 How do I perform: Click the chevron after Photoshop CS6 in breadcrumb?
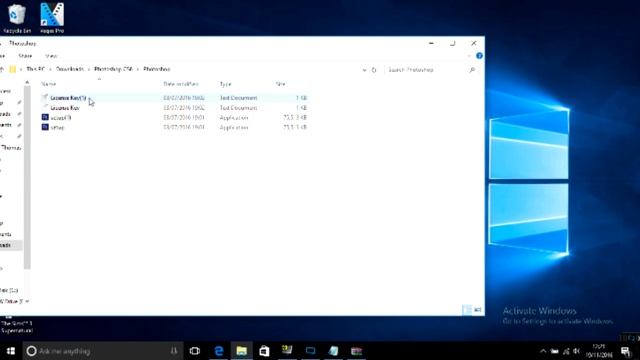coord(138,69)
